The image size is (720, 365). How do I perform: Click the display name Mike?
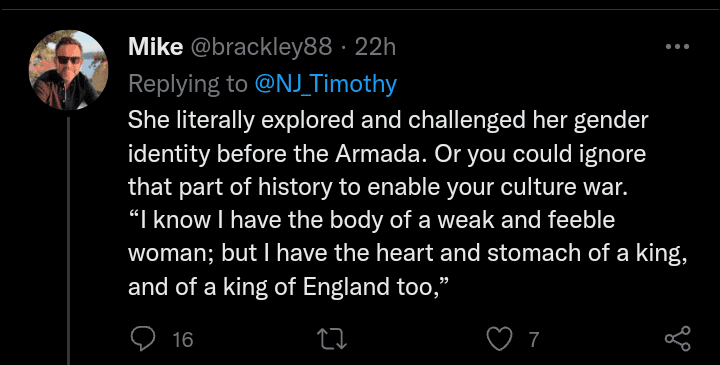pyautogui.click(x=156, y=47)
